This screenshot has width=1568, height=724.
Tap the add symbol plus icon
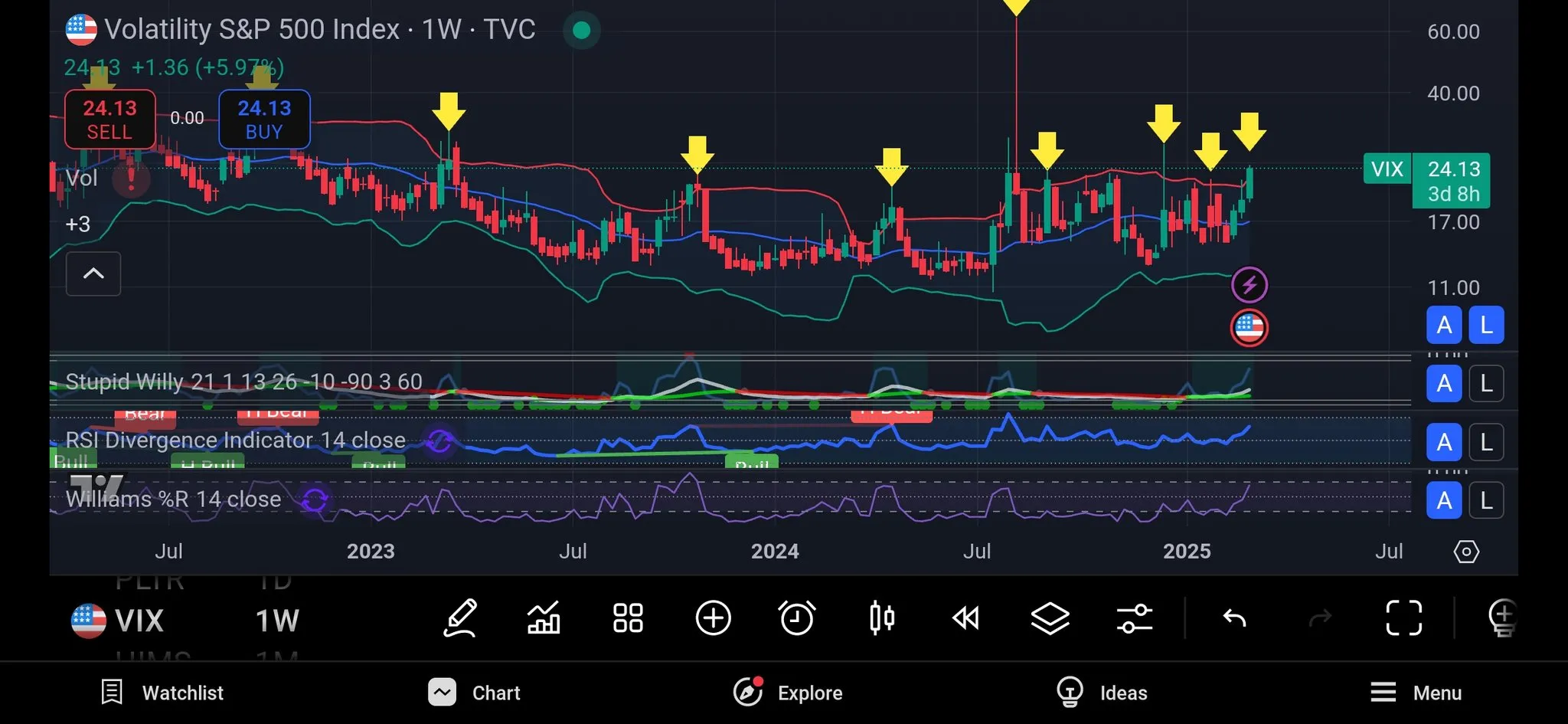713,618
